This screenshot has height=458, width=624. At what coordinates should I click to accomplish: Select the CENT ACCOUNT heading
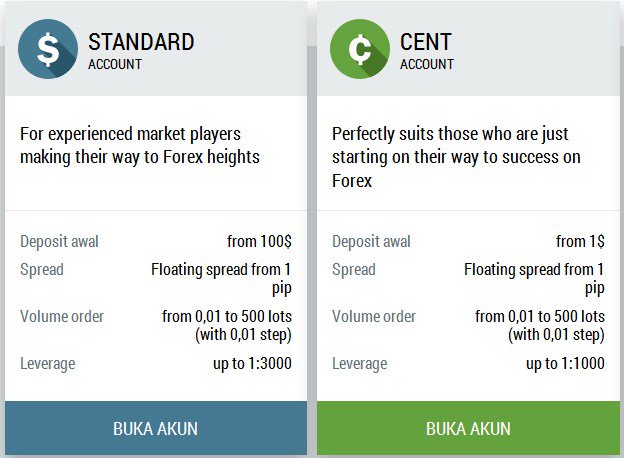pyautogui.click(x=427, y=51)
